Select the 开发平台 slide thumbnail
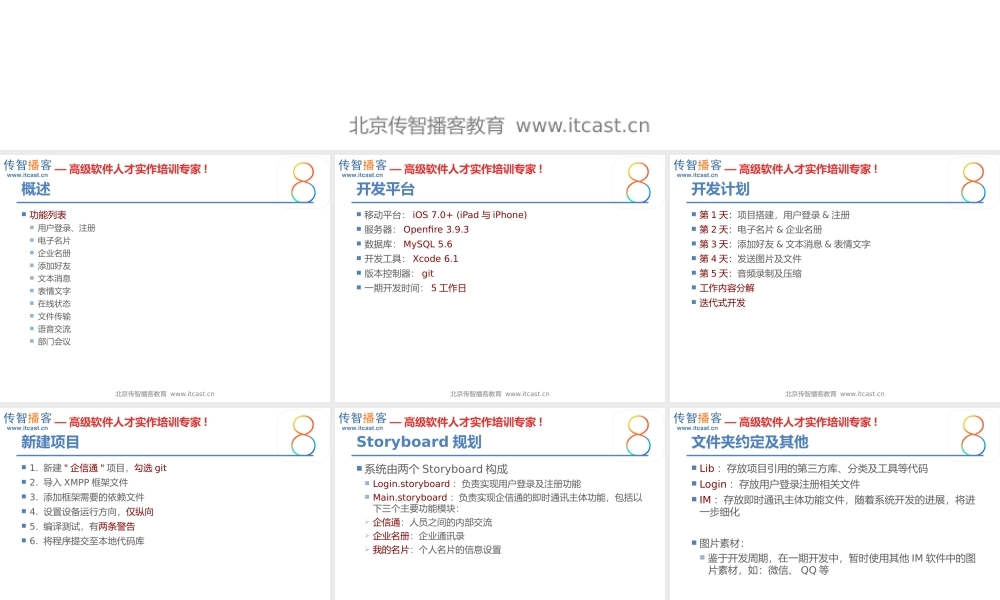Image resolution: width=1000 pixels, height=600 pixels. pos(500,280)
